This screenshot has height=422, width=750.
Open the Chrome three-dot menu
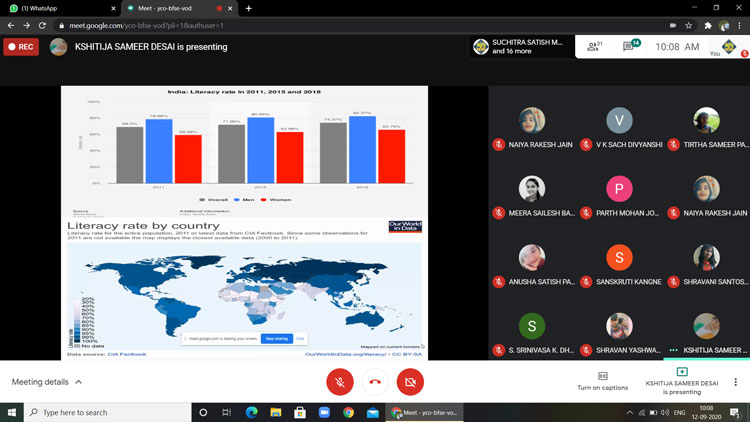[x=740, y=25]
